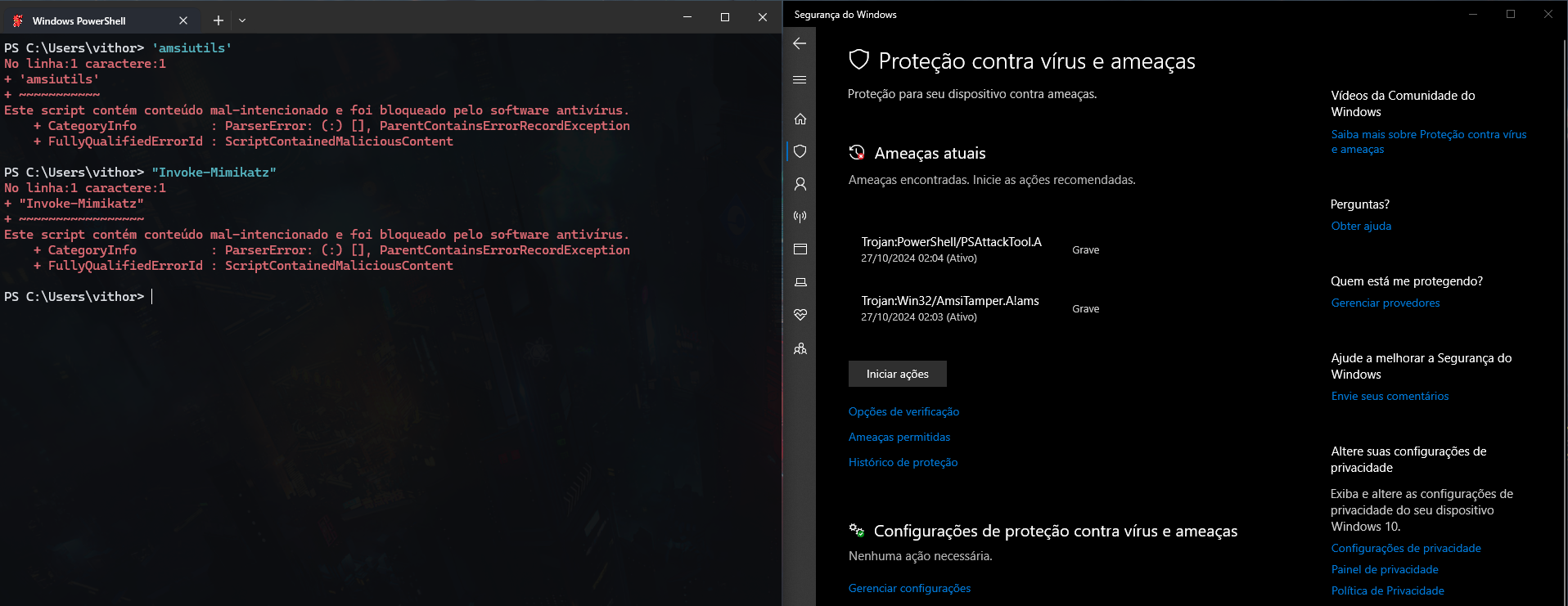Open Painel de privacidade link
Screen dimensions: 1568x606
pos(1385,569)
